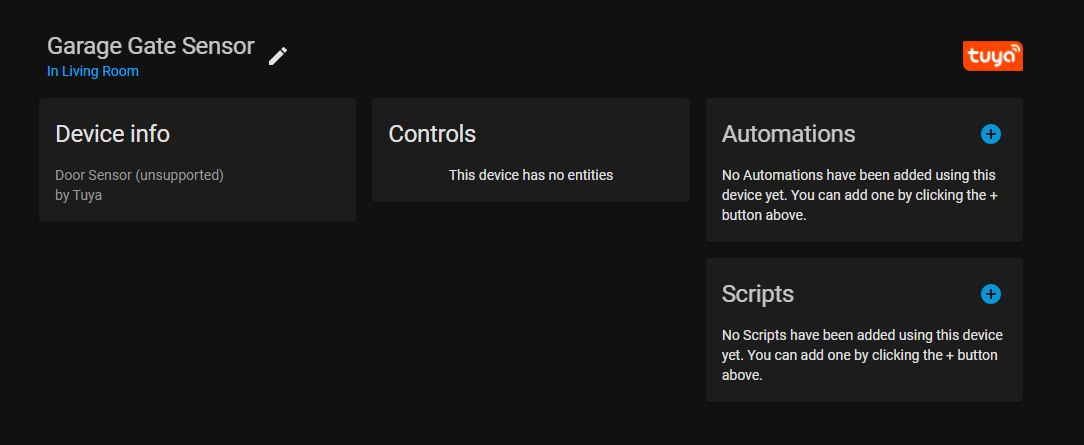
Task: Click 'Door Sensor (unsupported)' model text
Action: coord(140,176)
